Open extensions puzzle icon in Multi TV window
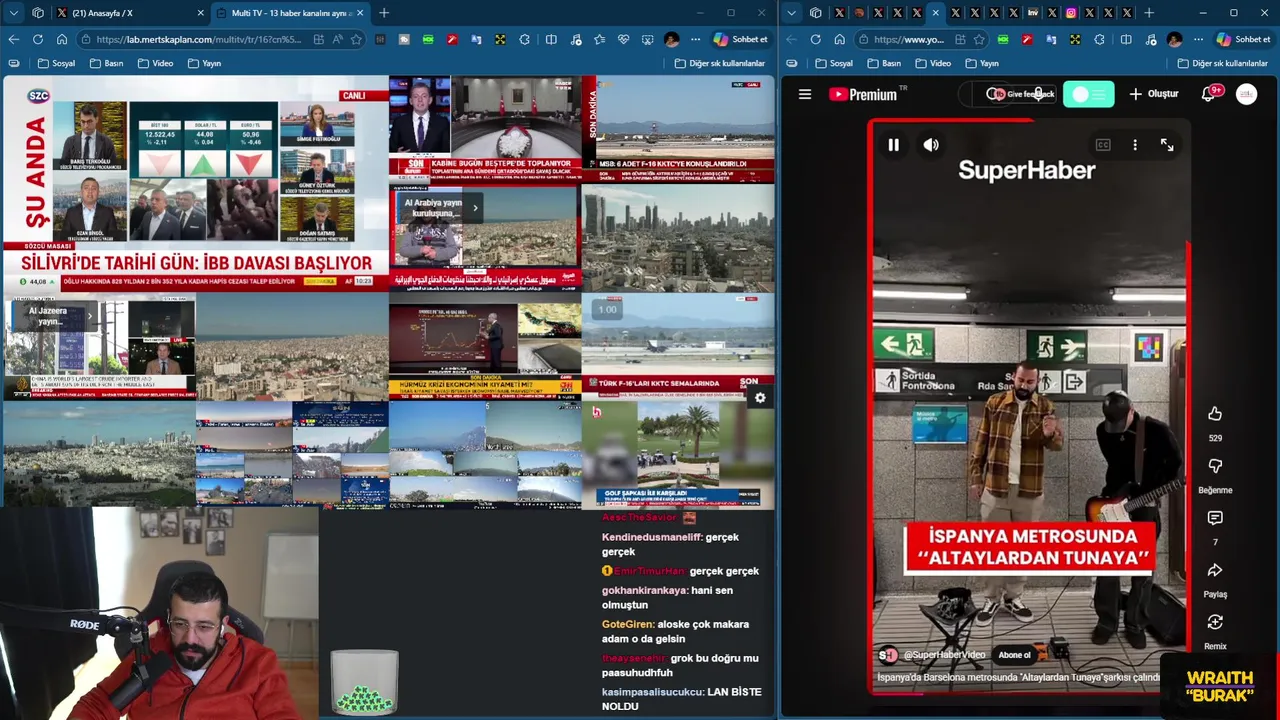The image size is (1280, 720). coord(525,39)
